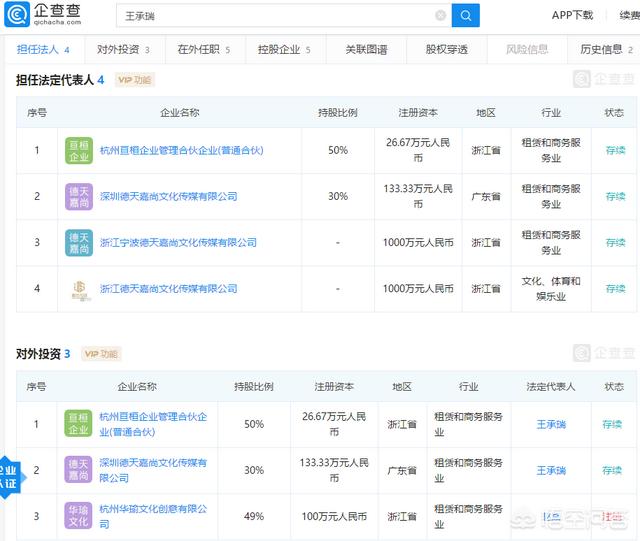Click the teal 德天嘉尚 logo for the Ningbo company
The height and width of the screenshot is (541, 640).
79,243
